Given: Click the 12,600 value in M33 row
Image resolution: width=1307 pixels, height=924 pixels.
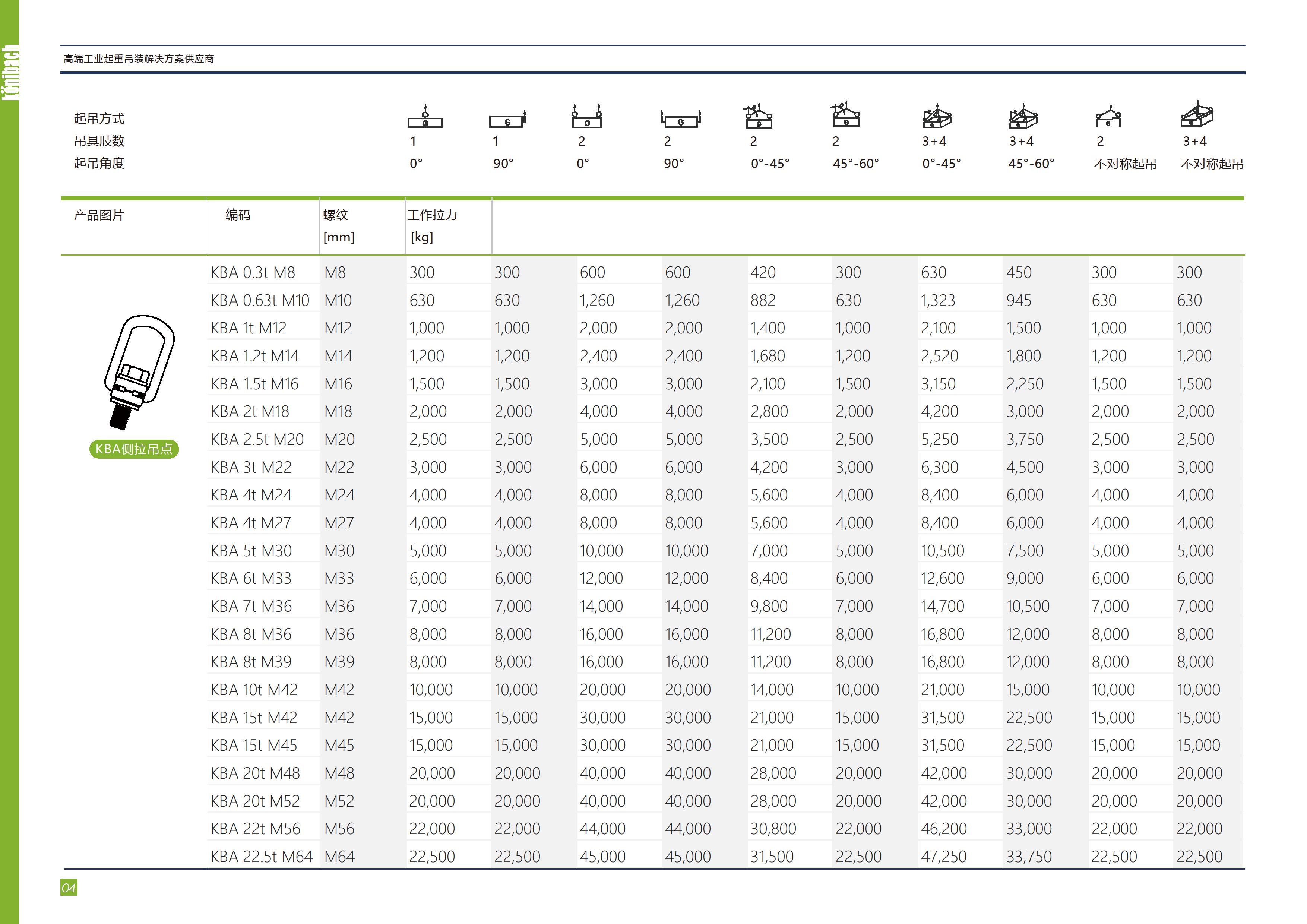Looking at the screenshot, I should click(943, 579).
